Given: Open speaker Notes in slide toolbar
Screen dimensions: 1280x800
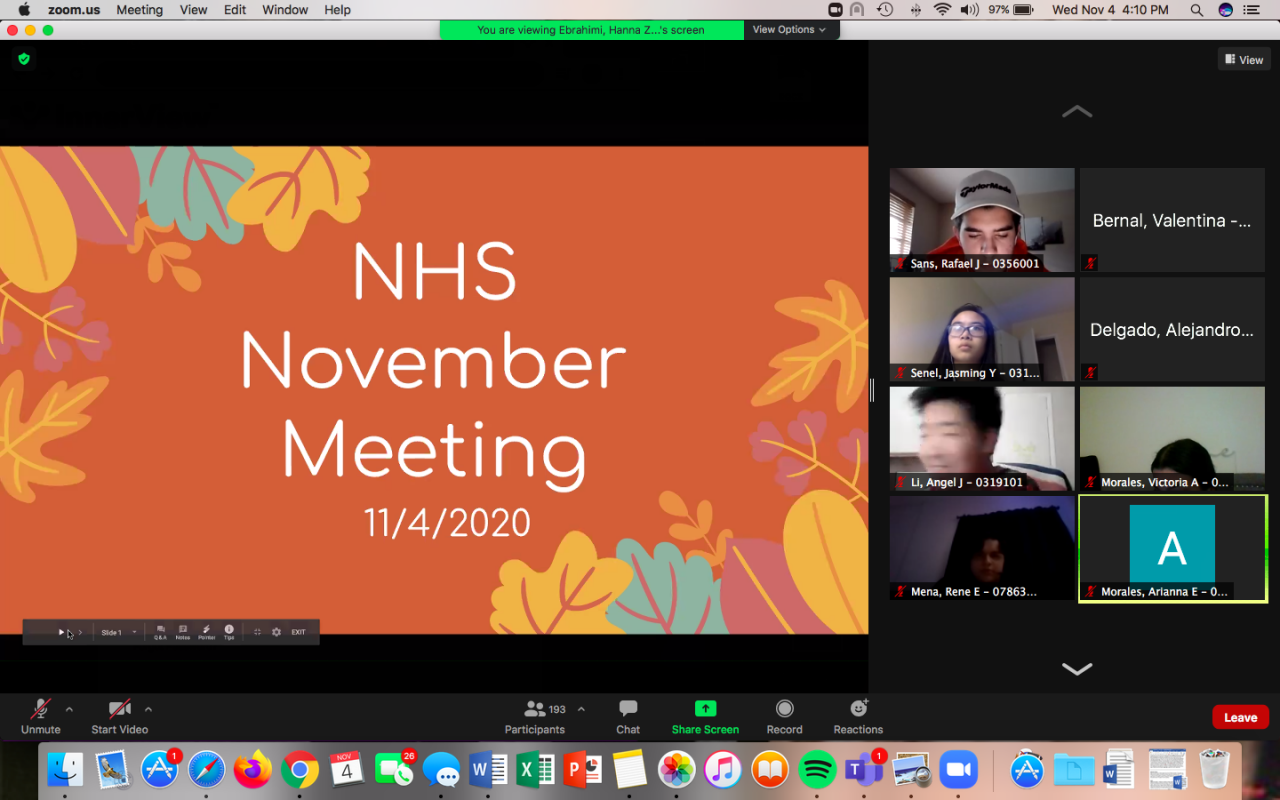Looking at the screenshot, I should tap(183, 632).
